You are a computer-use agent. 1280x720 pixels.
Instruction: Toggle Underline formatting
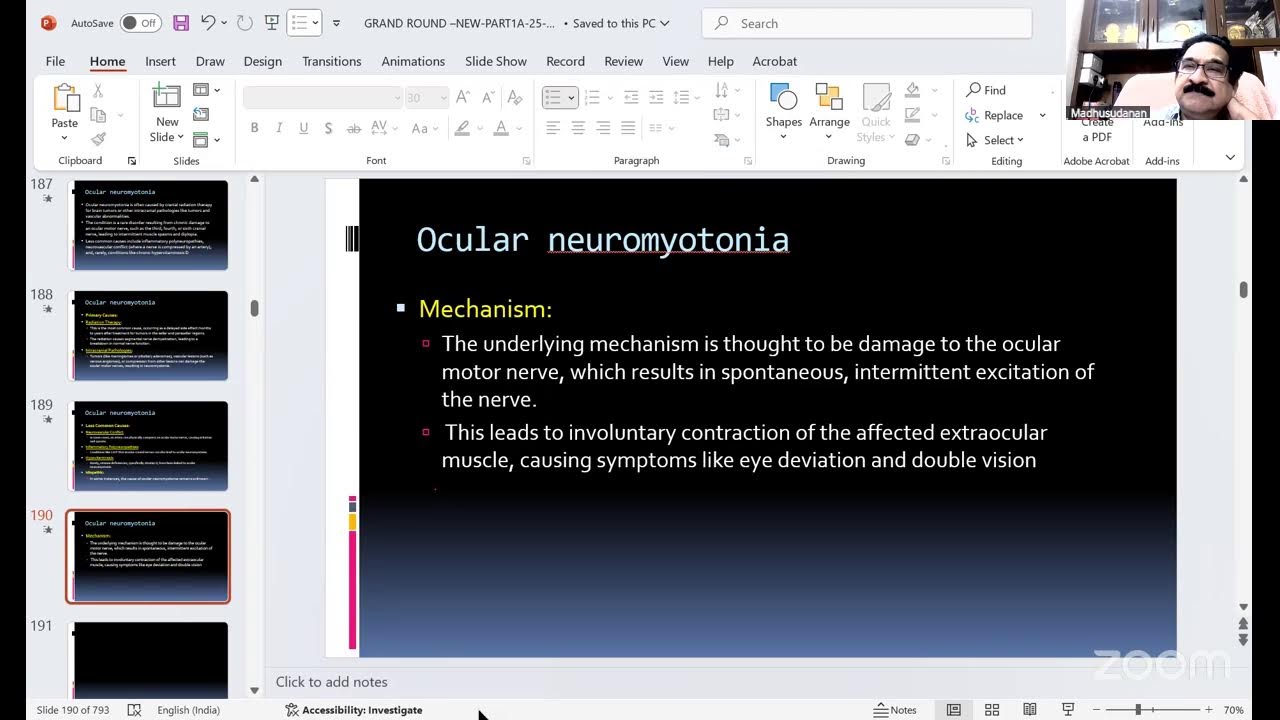pos(303,128)
